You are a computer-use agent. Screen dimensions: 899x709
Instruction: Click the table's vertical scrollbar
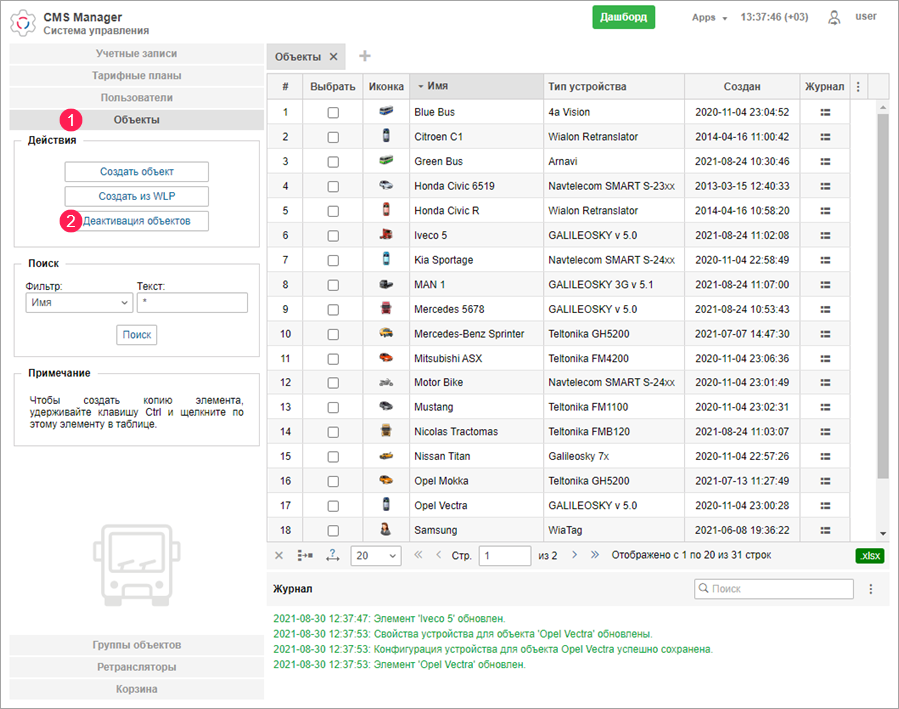882,300
